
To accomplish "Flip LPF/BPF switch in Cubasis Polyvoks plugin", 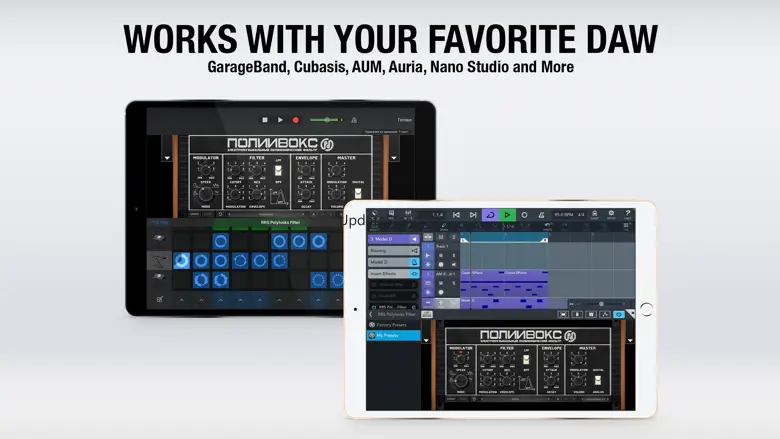I will pos(526,359).
